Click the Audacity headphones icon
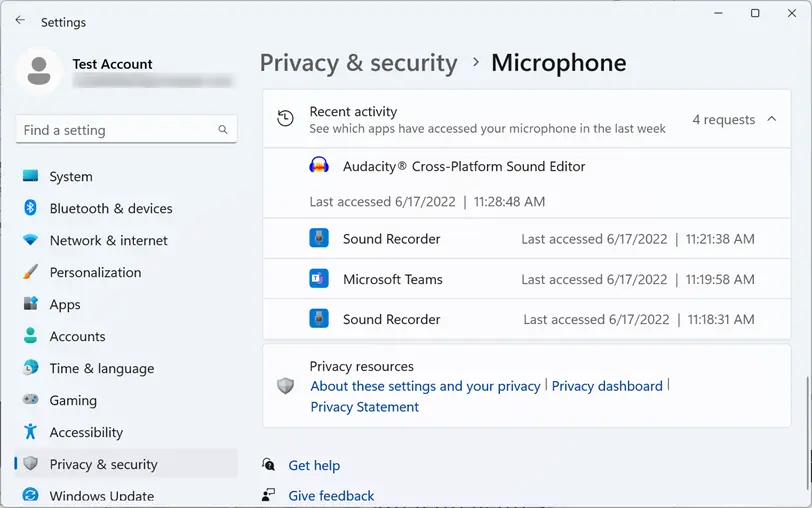812x508 pixels. click(319, 166)
